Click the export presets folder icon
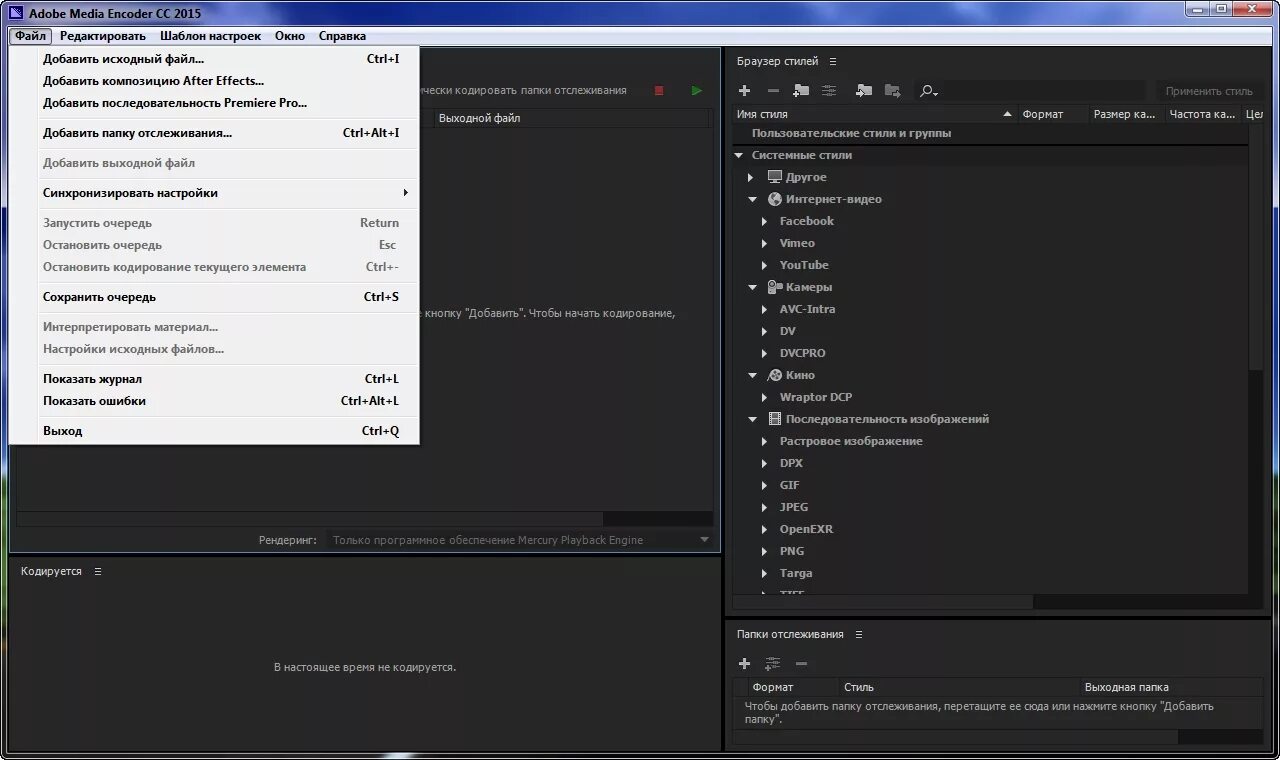This screenshot has width=1280, height=760. tap(892, 91)
